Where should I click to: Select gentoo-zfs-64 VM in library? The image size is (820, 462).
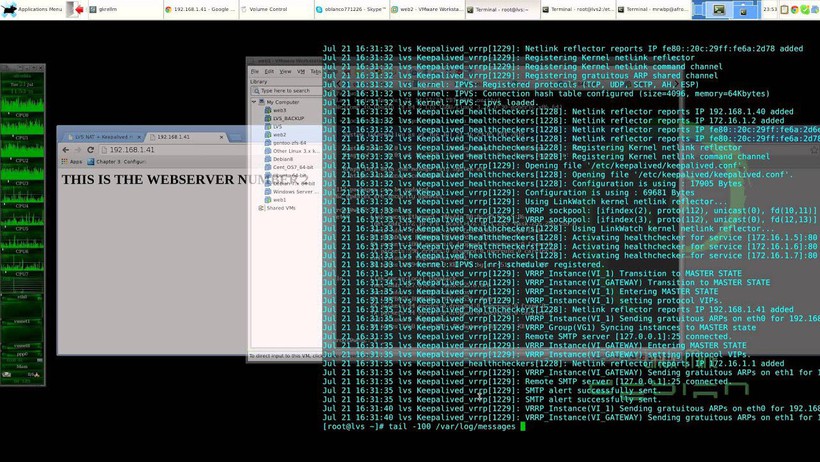pyautogui.click(x=290, y=143)
